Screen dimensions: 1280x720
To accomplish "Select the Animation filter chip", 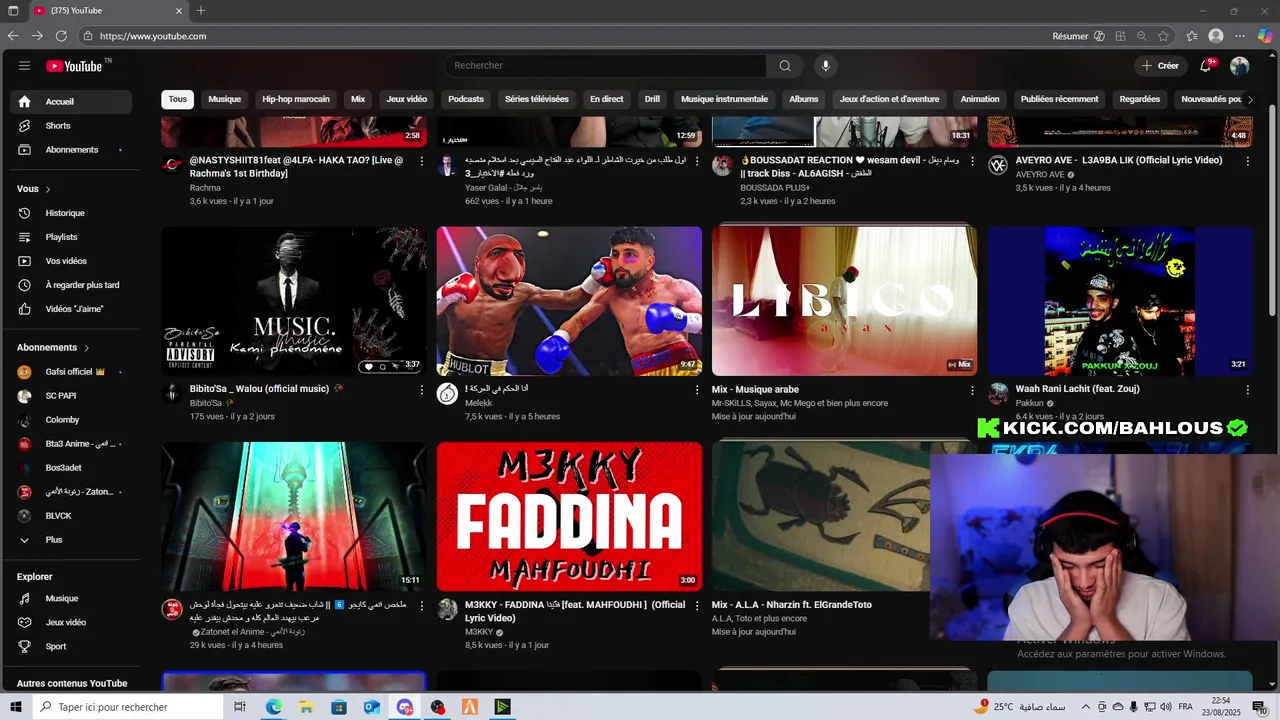I will [980, 99].
